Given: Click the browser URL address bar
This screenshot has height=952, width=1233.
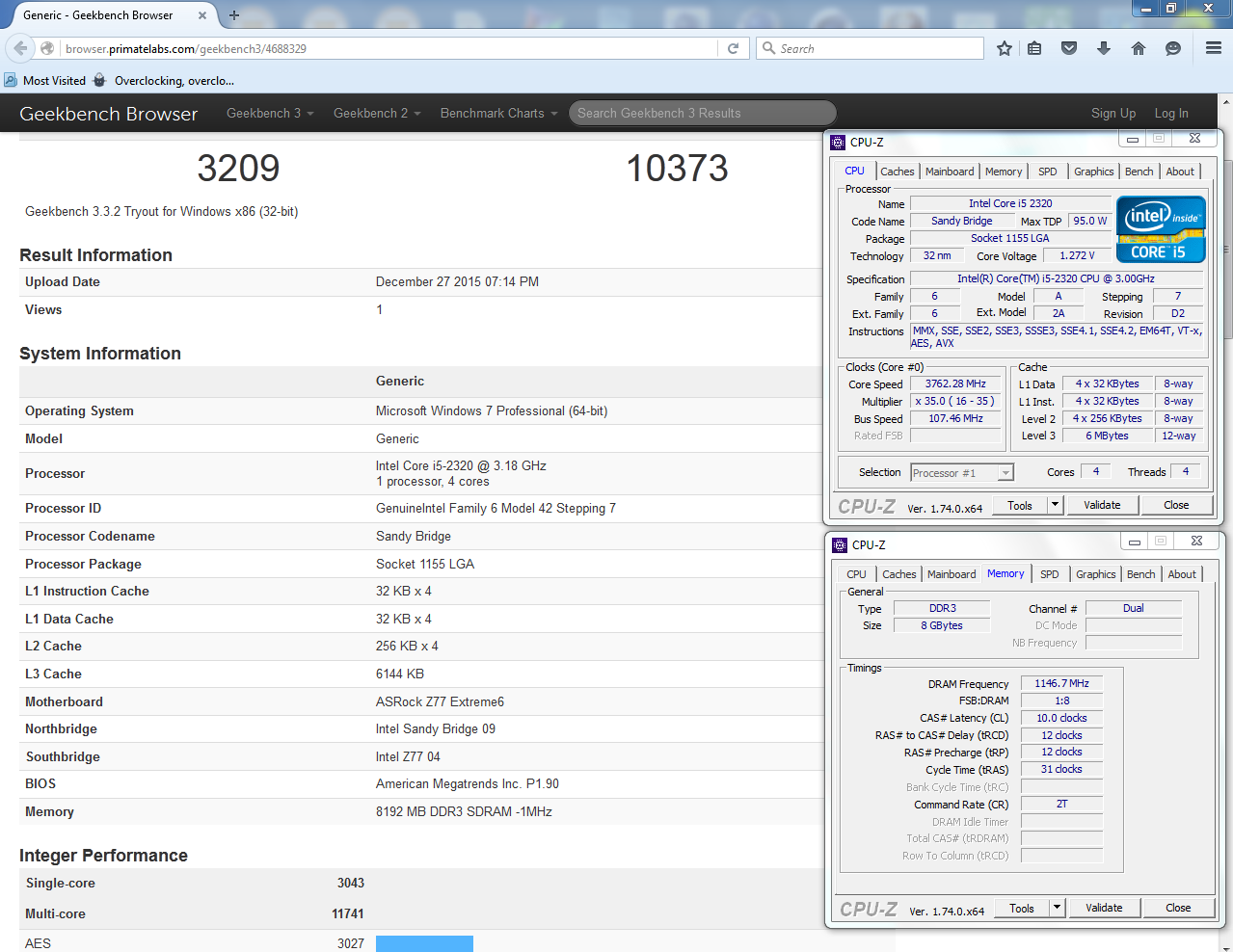Looking at the screenshot, I should click(389, 48).
